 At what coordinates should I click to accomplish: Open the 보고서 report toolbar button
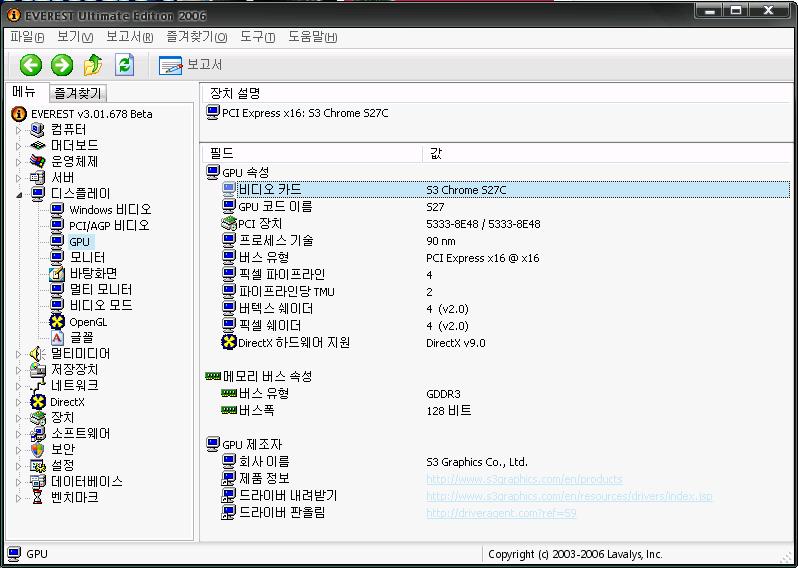tap(190, 65)
